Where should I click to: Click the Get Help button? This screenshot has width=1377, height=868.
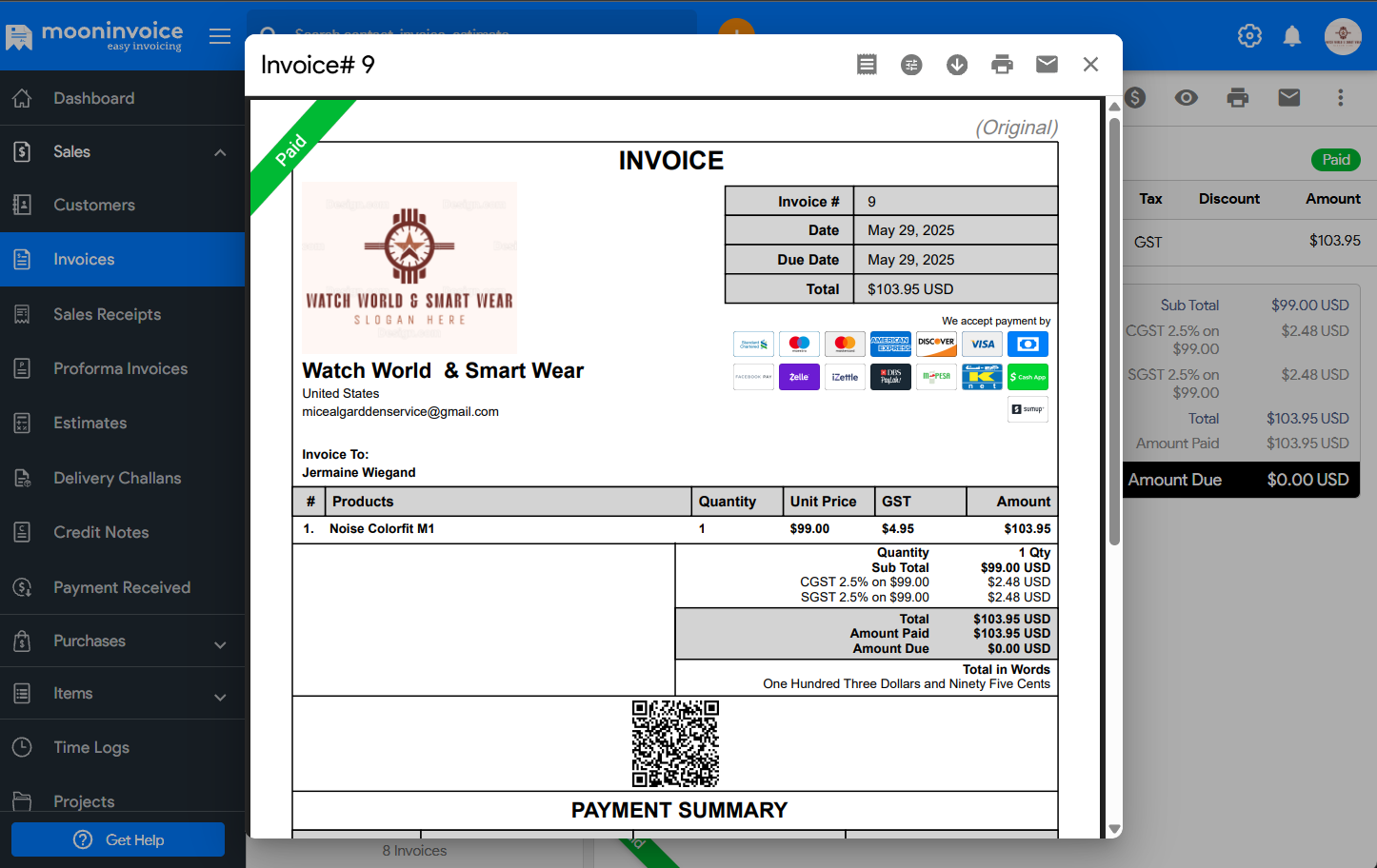point(118,839)
